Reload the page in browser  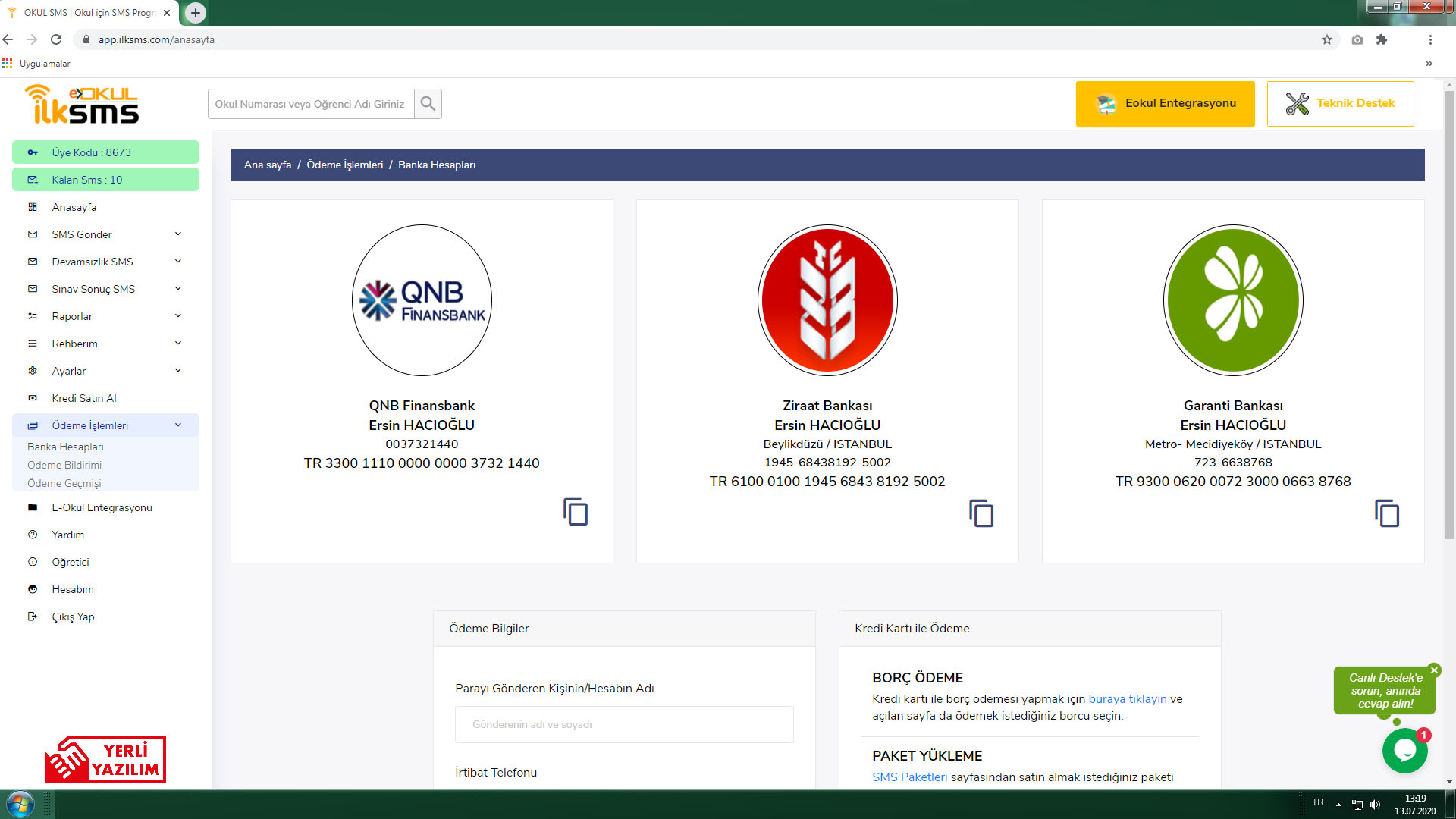pos(56,39)
